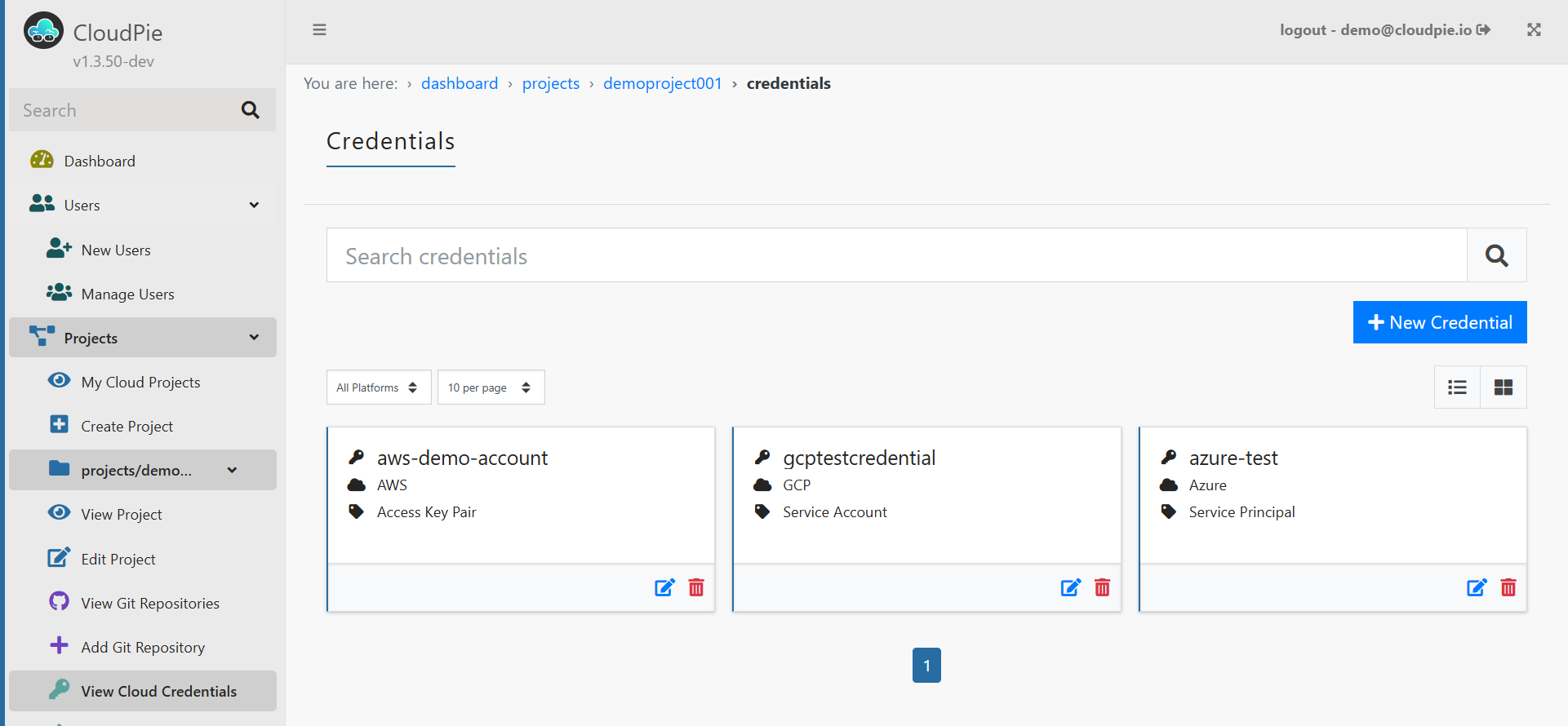Go to demoproject001 breadcrumb link
The image size is (1568, 726).
663,83
